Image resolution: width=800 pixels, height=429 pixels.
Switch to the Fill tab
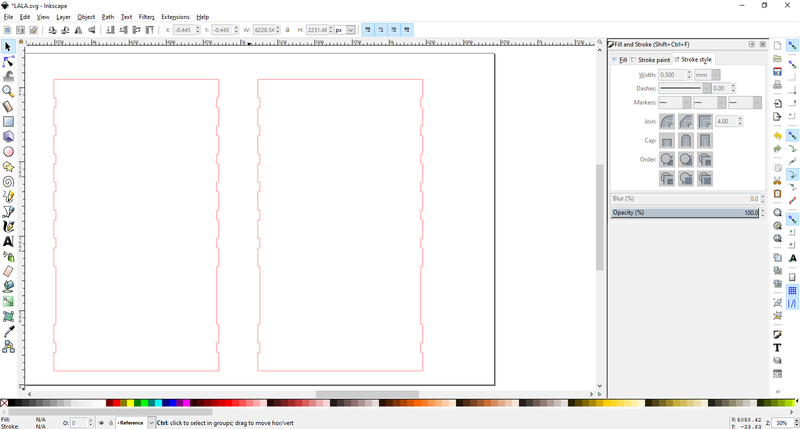(x=620, y=60)
